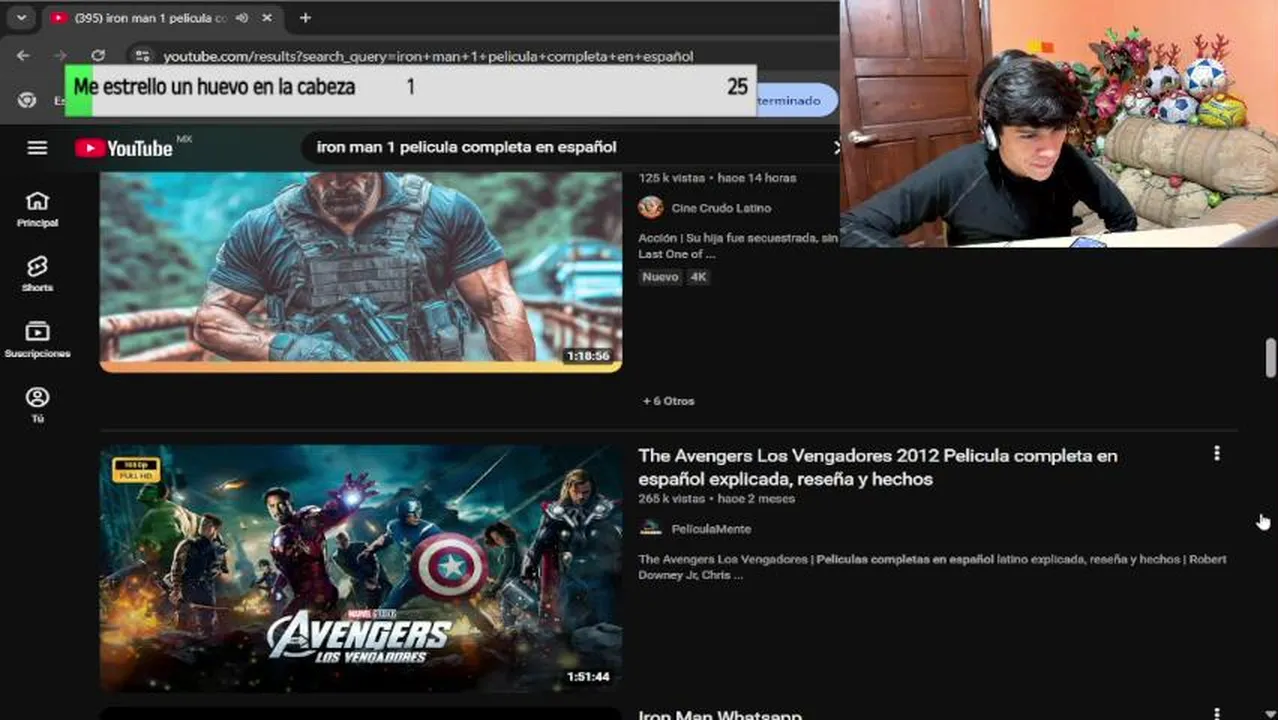Click the YouTube search field
Viewport: 1278px width, 720px height.
point(570,148)
